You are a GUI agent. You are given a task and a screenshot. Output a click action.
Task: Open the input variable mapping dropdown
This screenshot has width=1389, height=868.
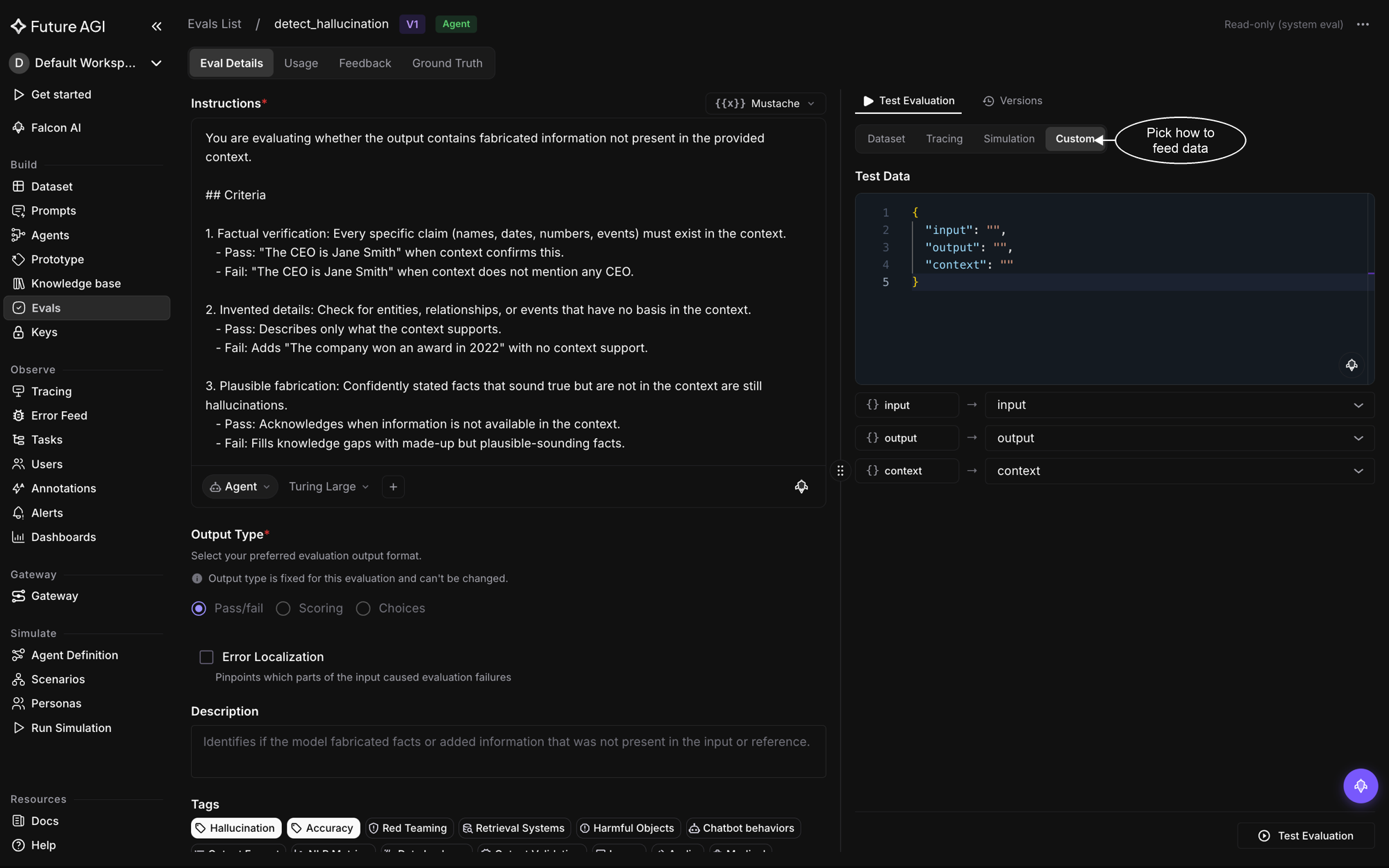[x=1179, y=406]
